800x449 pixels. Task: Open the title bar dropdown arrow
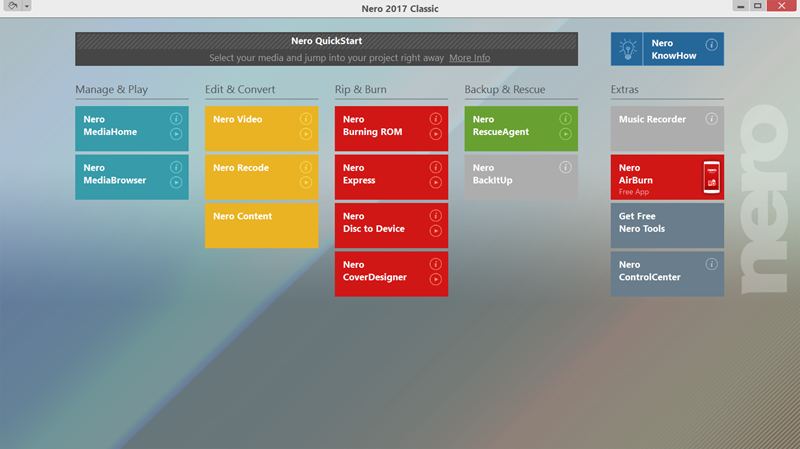(27, 6)
